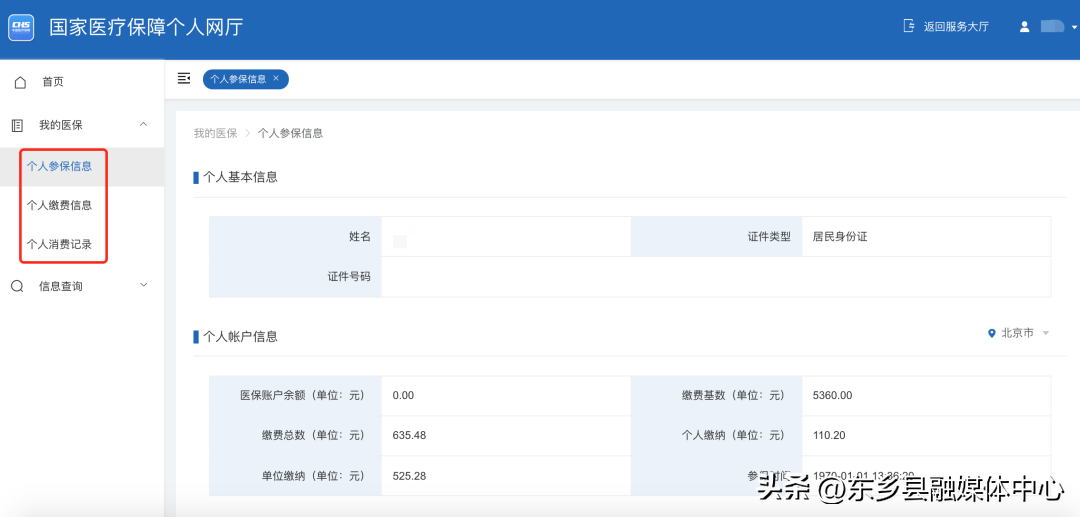Click the Home (首页) house icon
The width and height of the screenshot is (1080, 517).
20,82
